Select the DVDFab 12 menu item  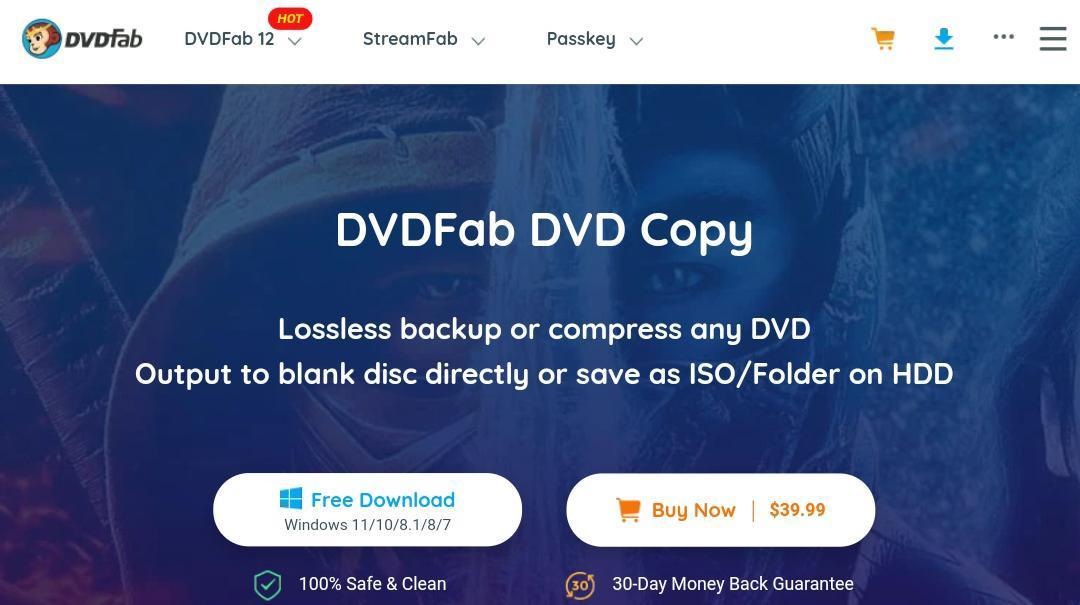[x=229, y=39]
